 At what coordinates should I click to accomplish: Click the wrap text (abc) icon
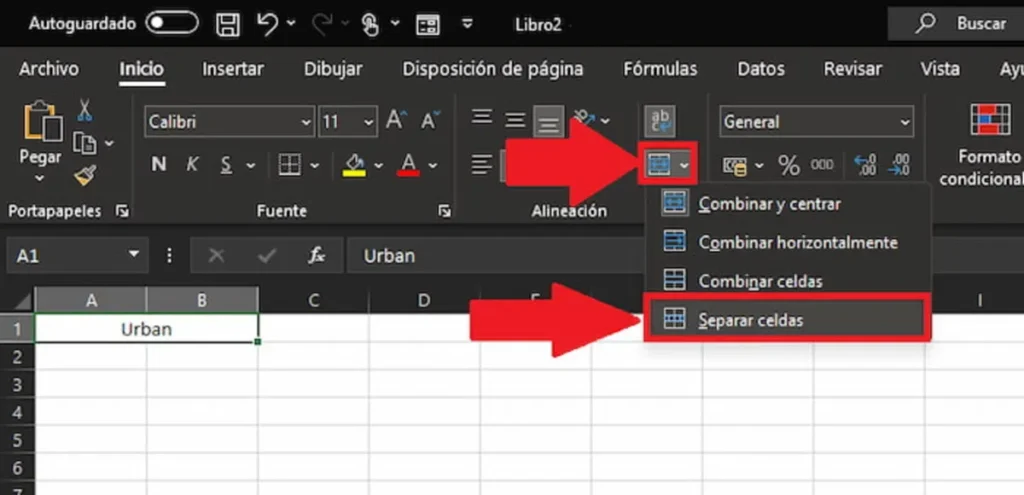click(660, 121)
